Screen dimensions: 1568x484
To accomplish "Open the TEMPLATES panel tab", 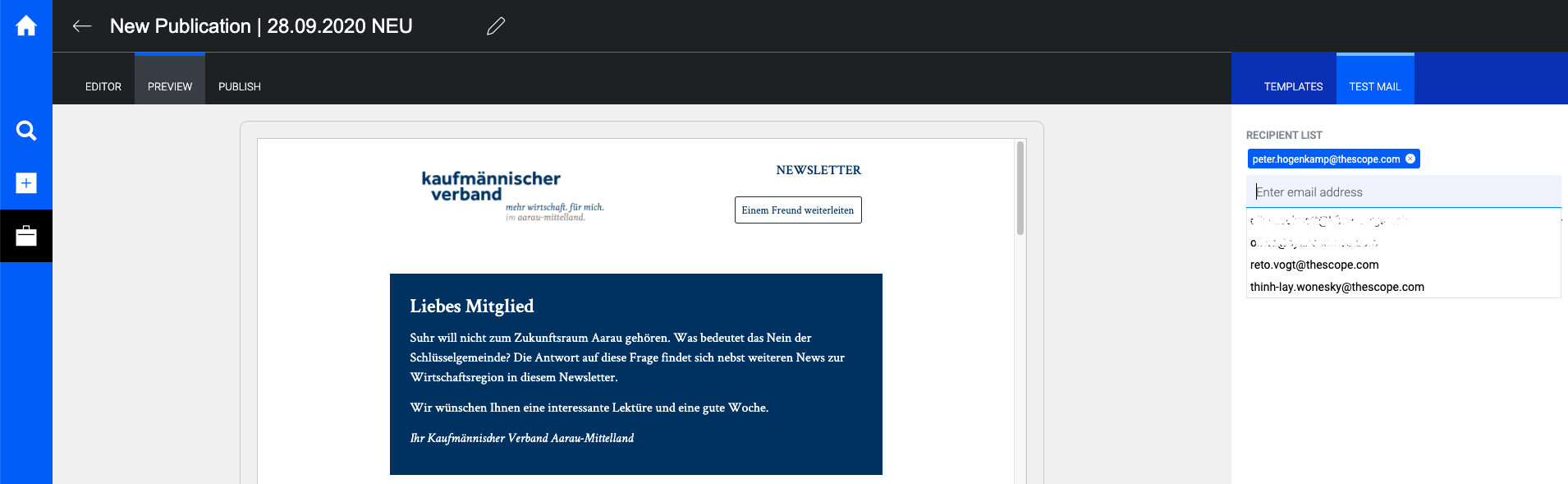I will pyautogui.click(x=1293, y=86).
